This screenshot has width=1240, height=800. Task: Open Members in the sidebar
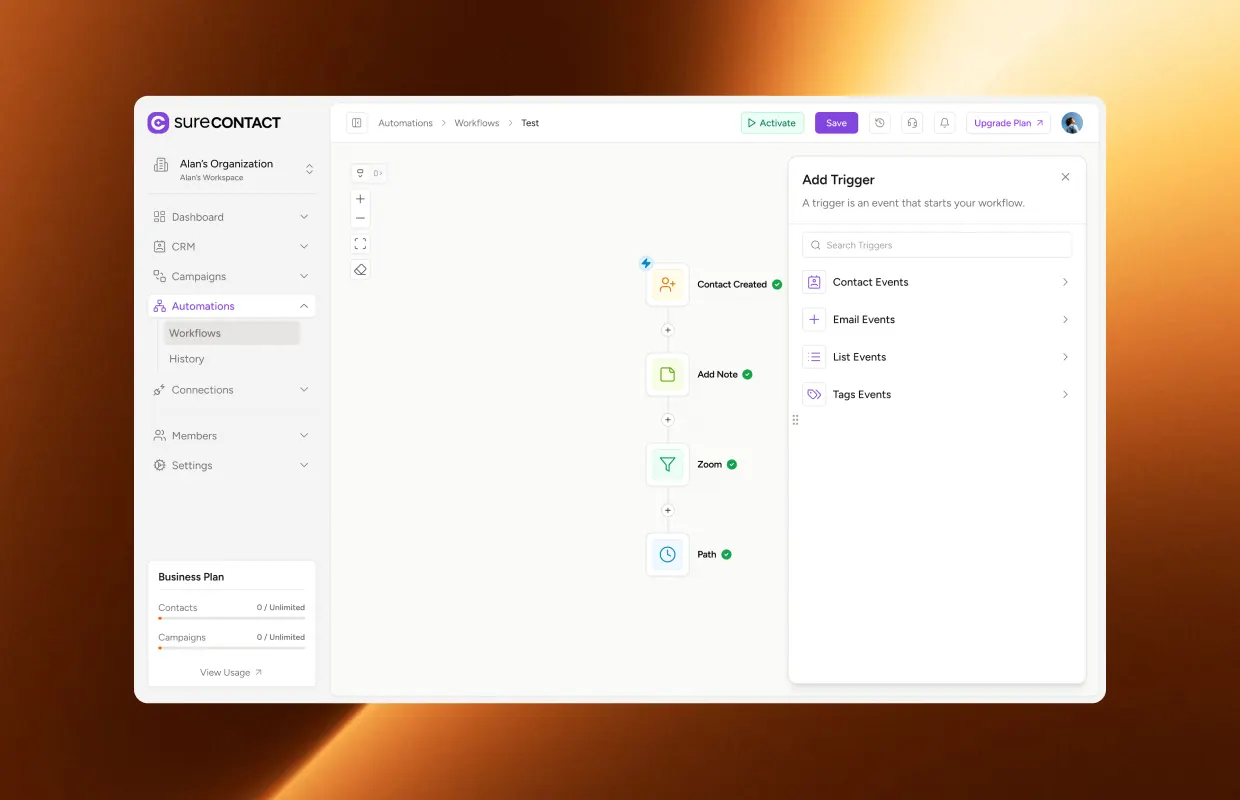pyautogui.click(x=232, y=436)
